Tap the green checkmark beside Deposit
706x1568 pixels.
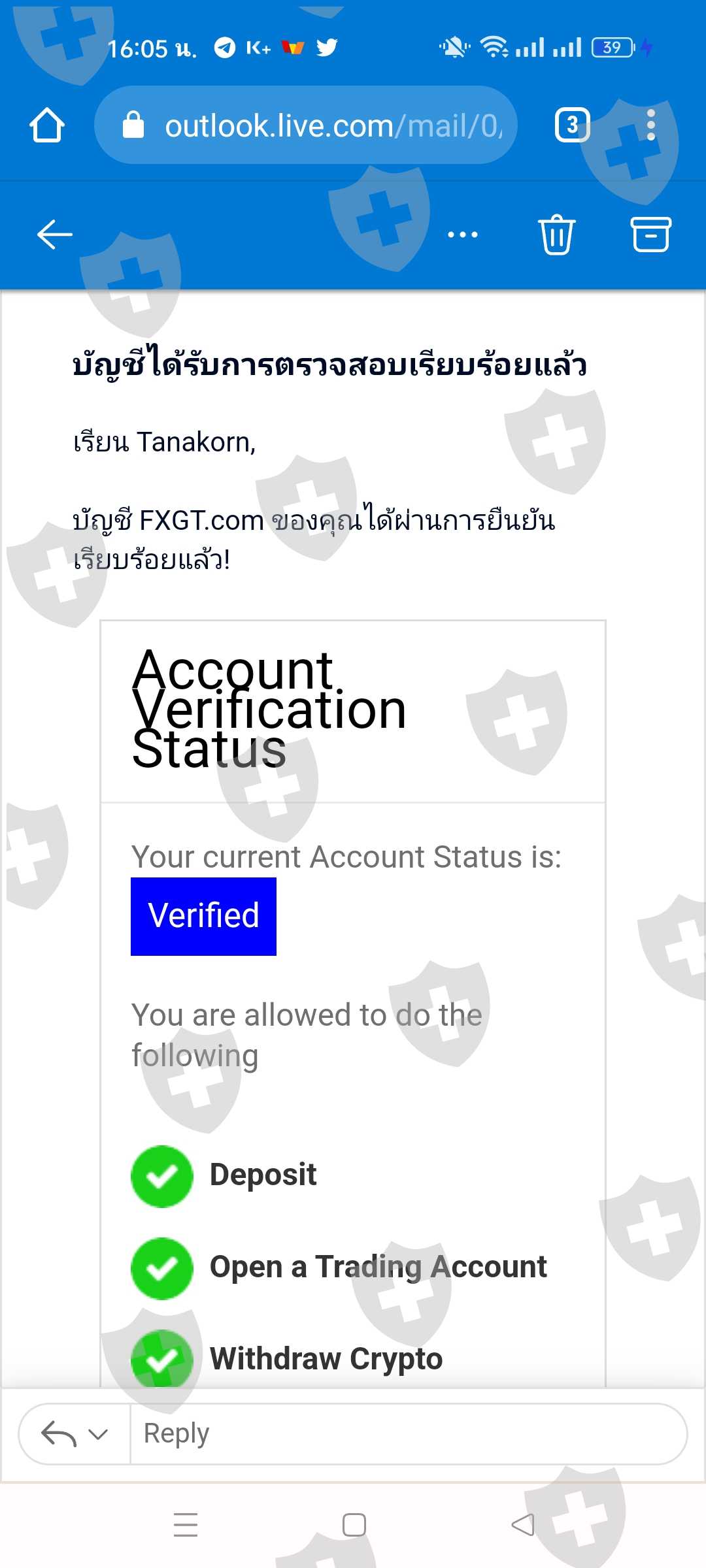coord(162,1176)
